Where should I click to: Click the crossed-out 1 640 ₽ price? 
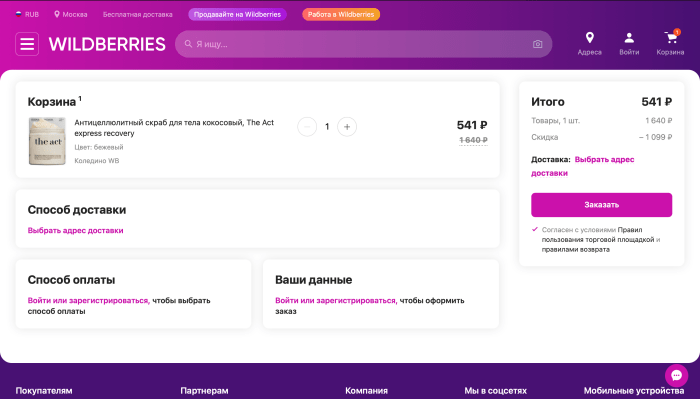(x=473, y=140)
